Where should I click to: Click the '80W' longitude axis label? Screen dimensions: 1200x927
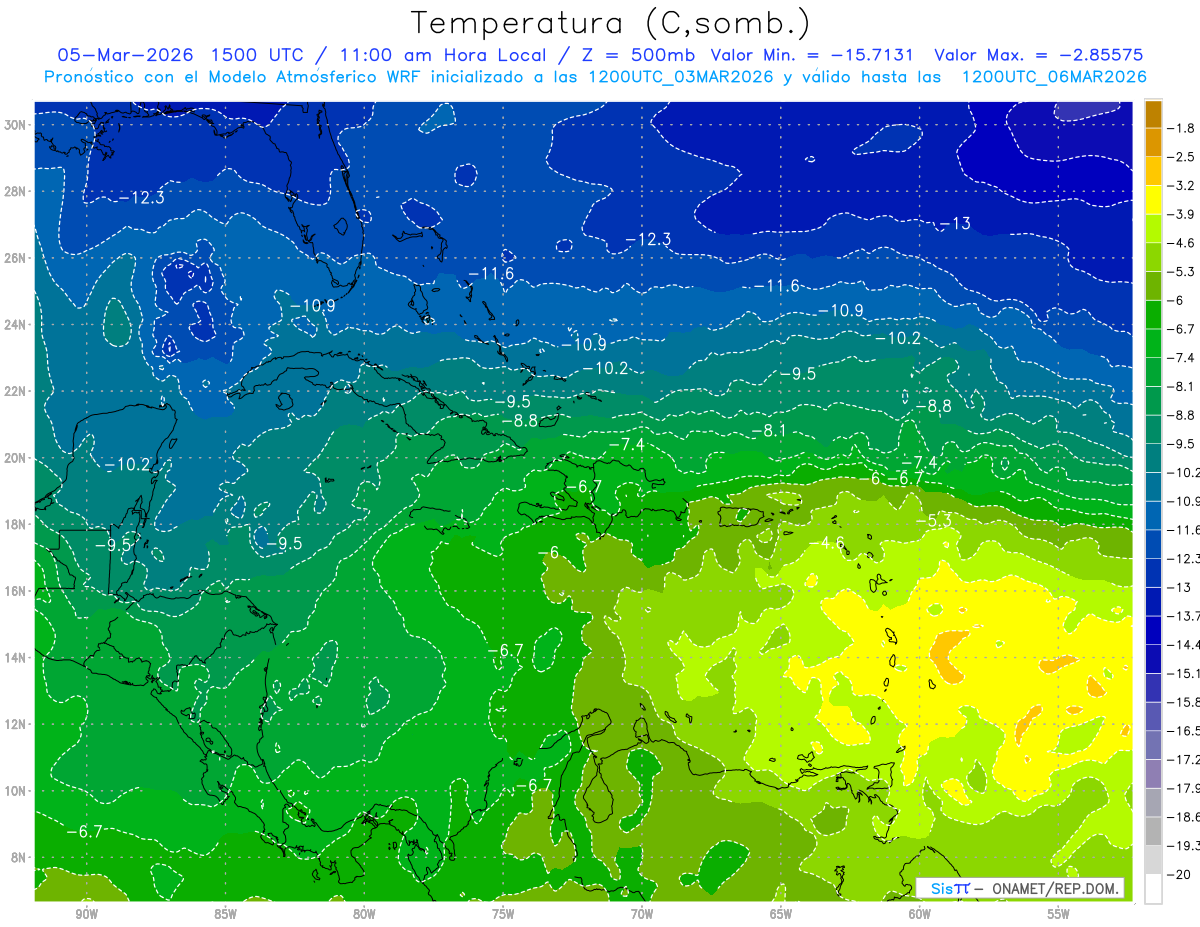click(364, 914)
